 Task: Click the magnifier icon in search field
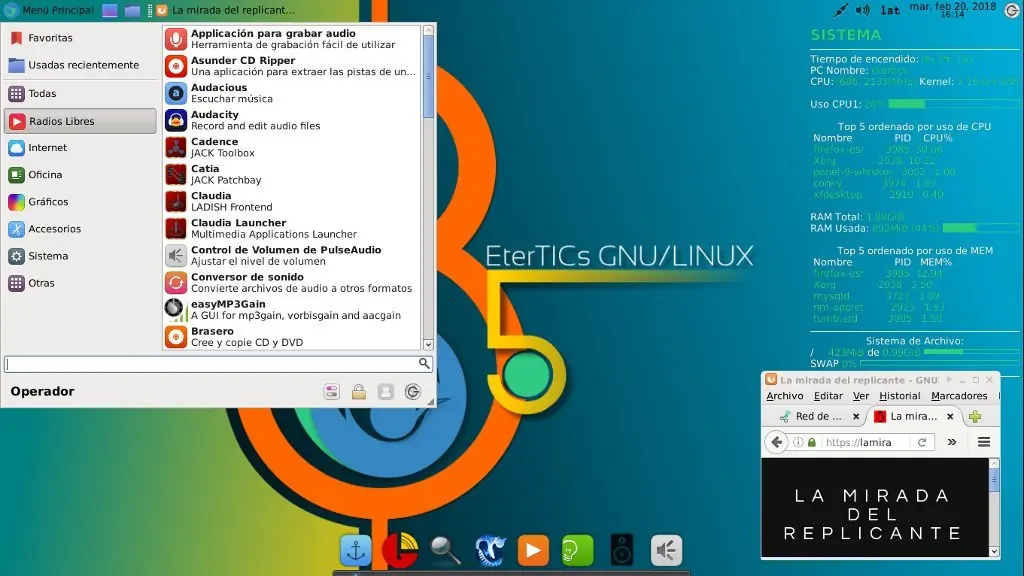424,364
